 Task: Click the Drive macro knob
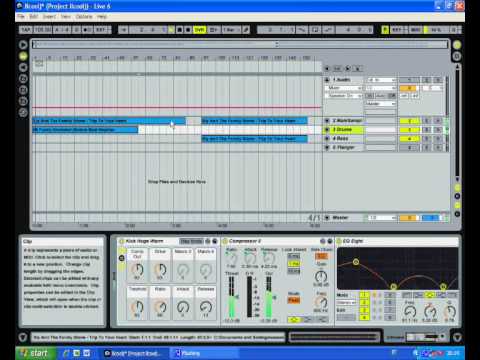click(160, 269)
